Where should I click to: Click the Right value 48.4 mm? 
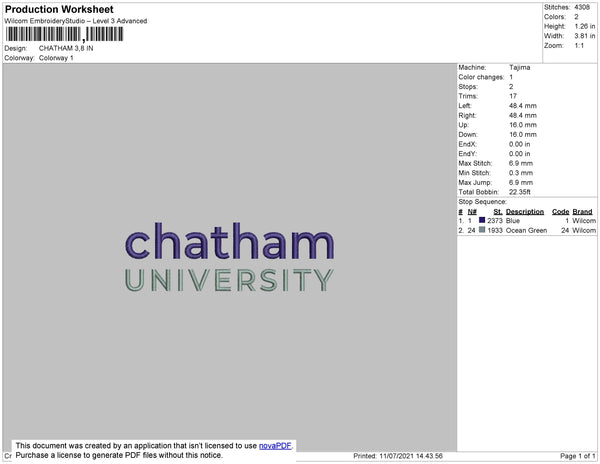pos(523,115)
